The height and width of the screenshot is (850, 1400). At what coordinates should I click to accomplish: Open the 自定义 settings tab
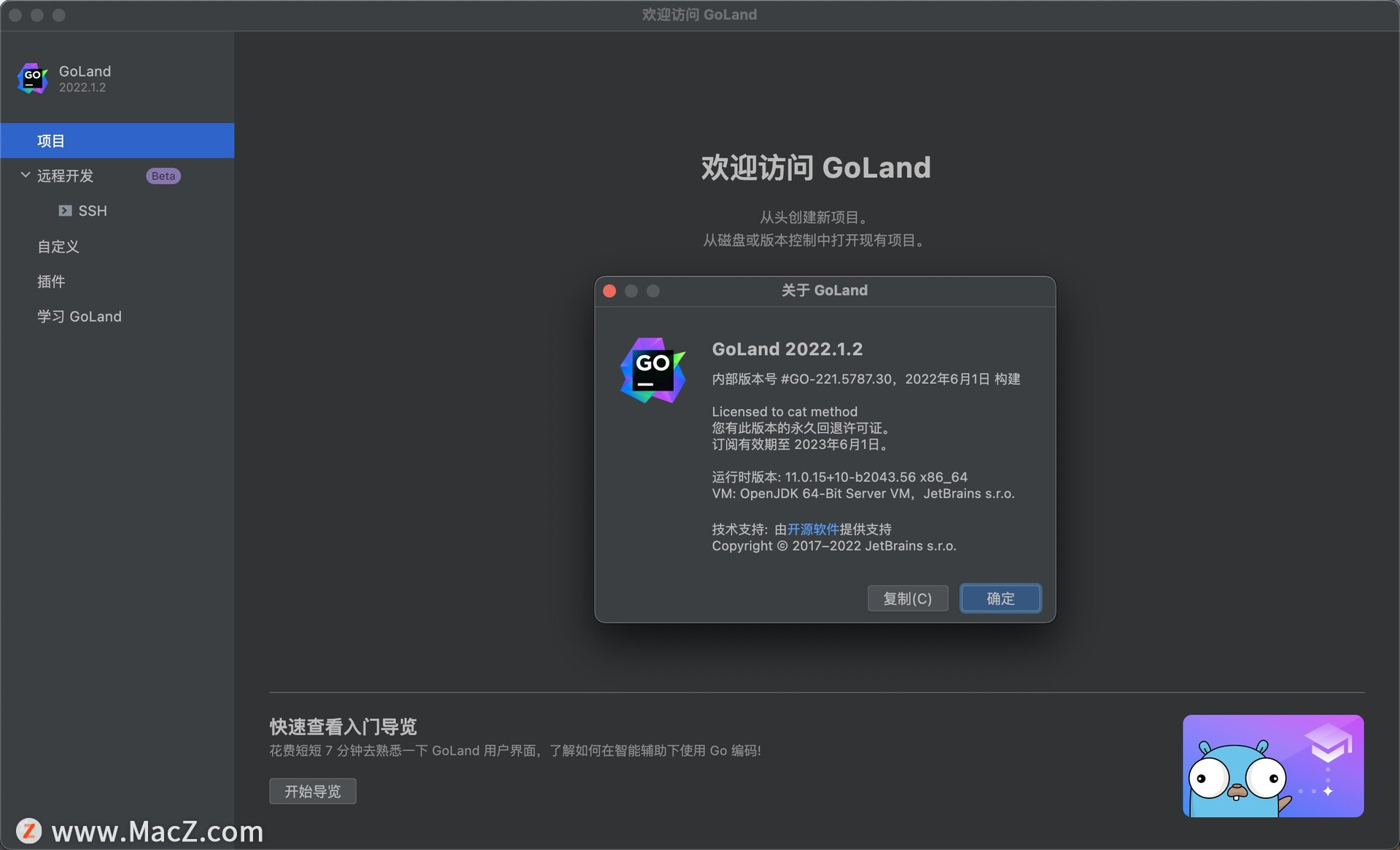pos(58,246)
